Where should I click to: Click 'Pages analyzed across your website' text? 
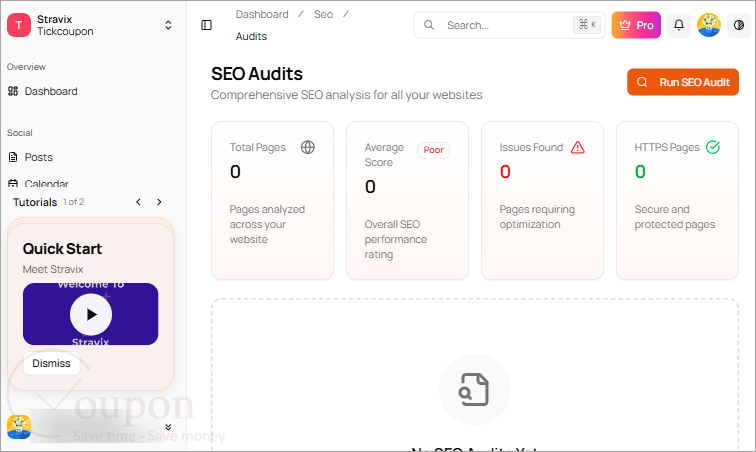coord(267,224)
